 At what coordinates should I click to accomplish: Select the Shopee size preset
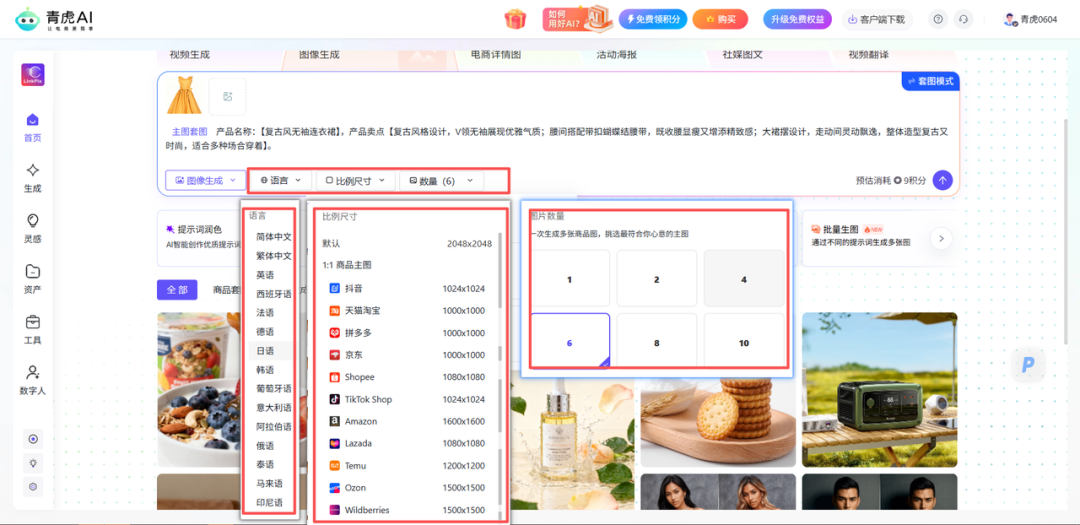[x=407, y=377]
